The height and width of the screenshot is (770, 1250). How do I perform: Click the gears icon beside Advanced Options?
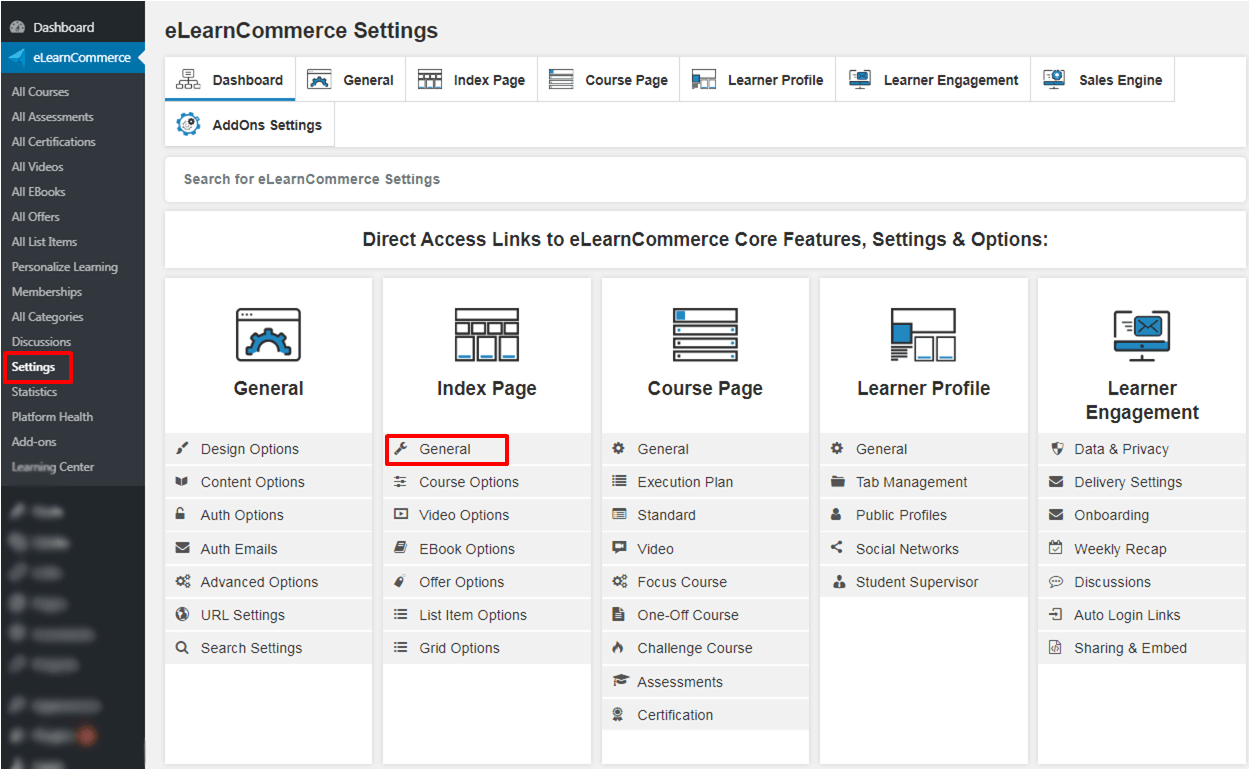(182, 581)
